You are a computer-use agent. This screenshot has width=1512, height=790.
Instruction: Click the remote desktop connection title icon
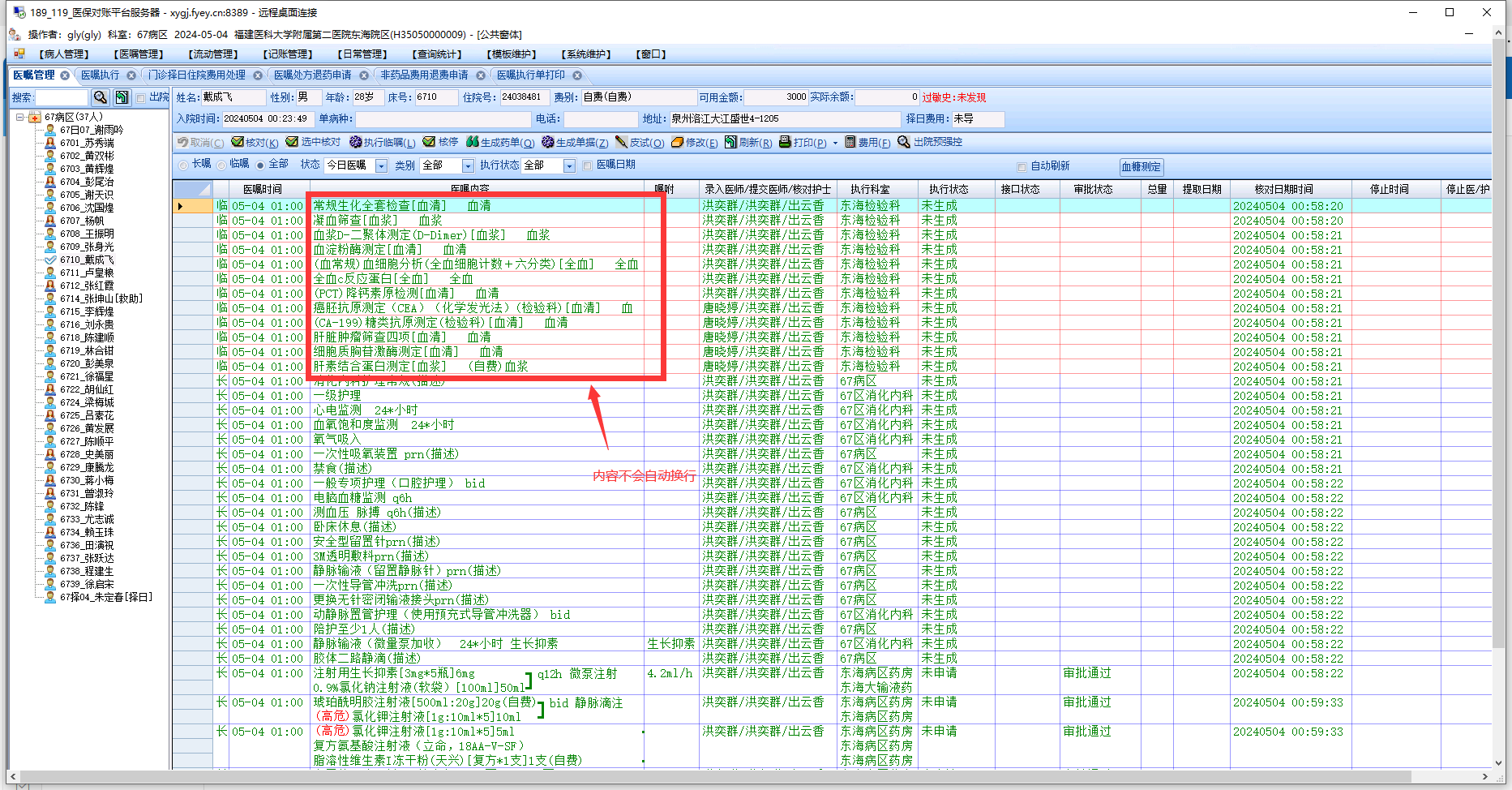18,12
